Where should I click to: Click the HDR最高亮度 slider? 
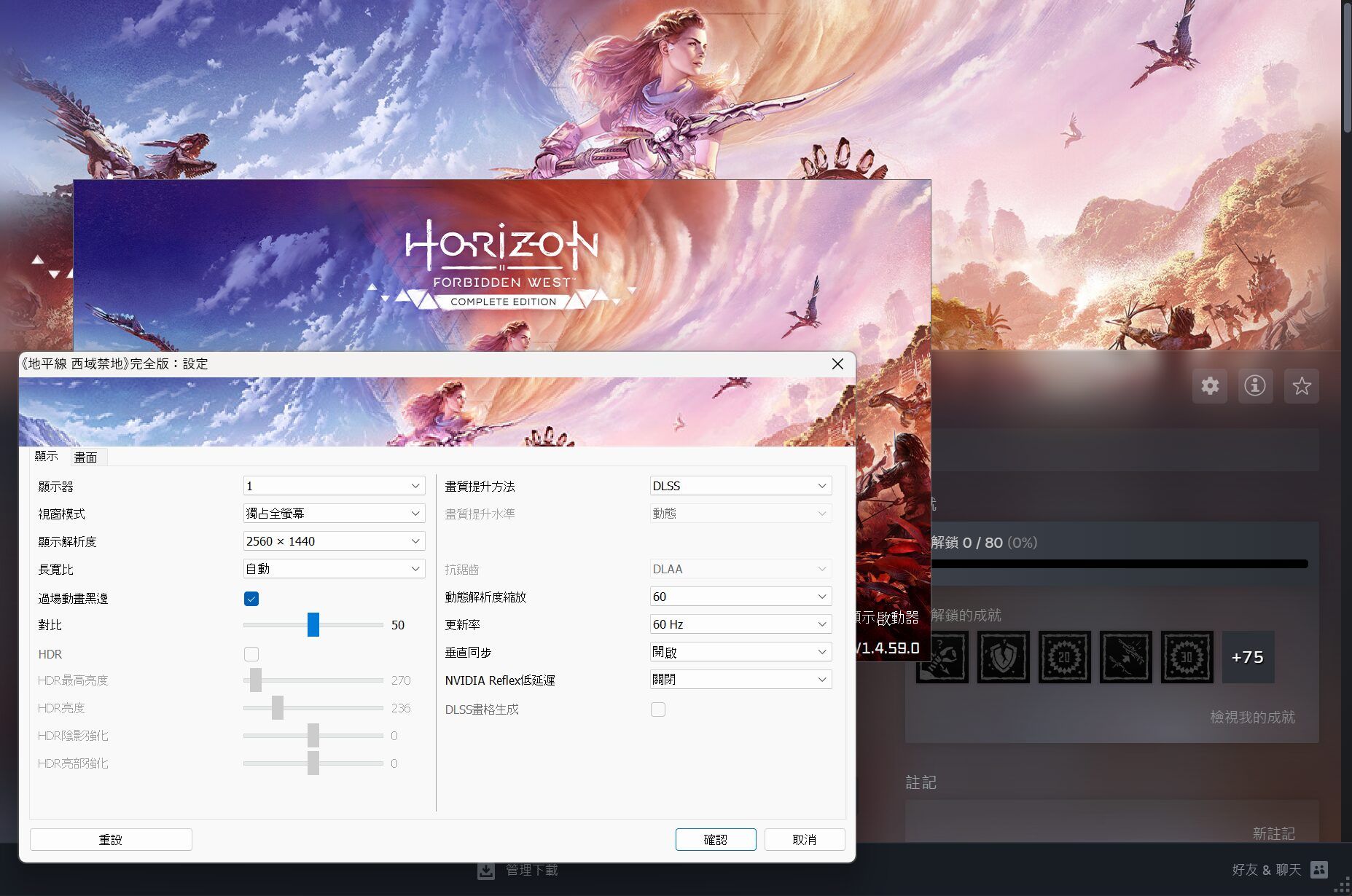[313, 680]
